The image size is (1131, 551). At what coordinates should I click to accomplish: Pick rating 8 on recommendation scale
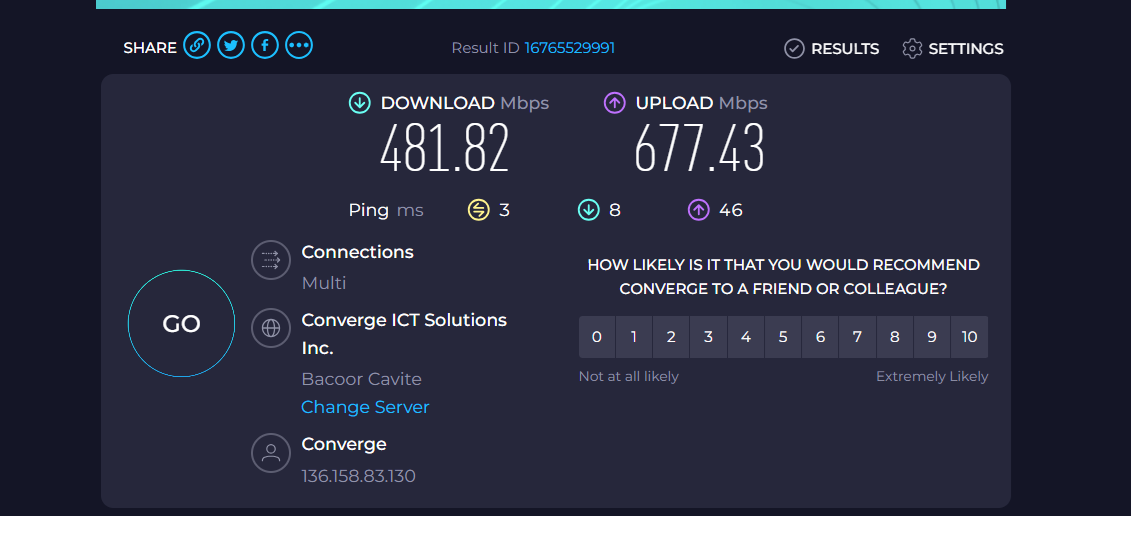click(x=895, y=337)
